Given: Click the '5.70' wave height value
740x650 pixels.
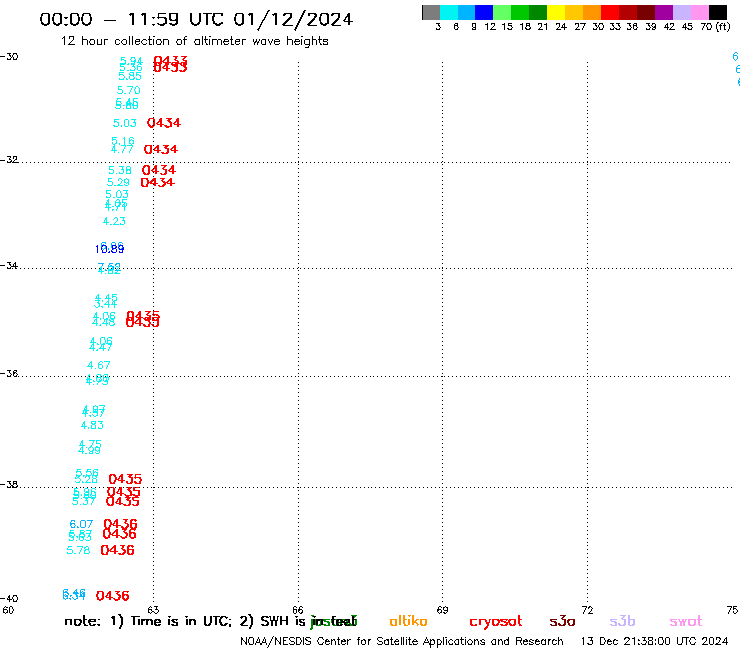Looking at the screenshot, I should tap(128, 90).
